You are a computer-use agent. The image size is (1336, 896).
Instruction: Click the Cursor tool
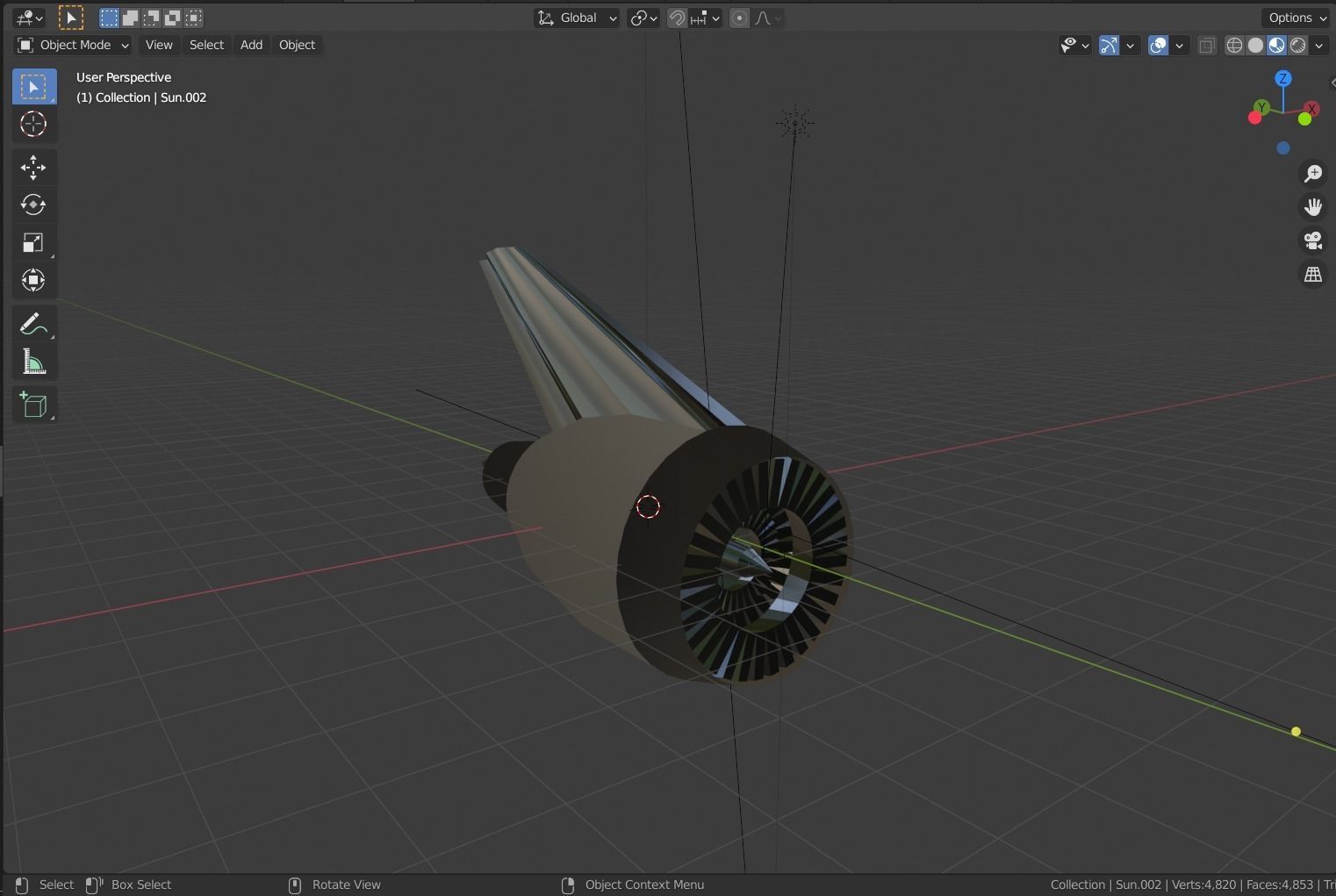[x=33, y=125]
